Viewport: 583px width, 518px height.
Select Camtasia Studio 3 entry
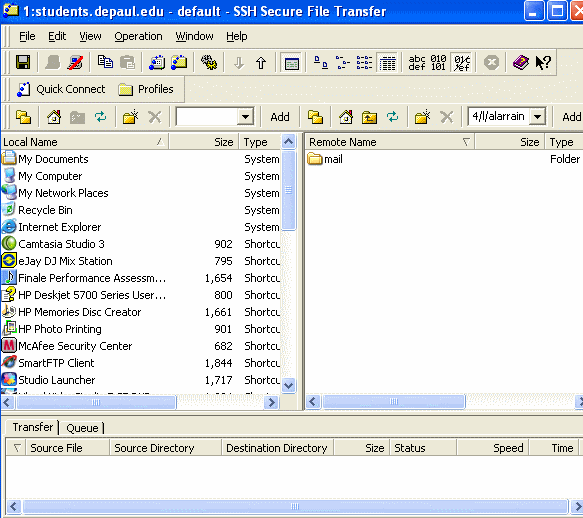[x=53, y=244]
